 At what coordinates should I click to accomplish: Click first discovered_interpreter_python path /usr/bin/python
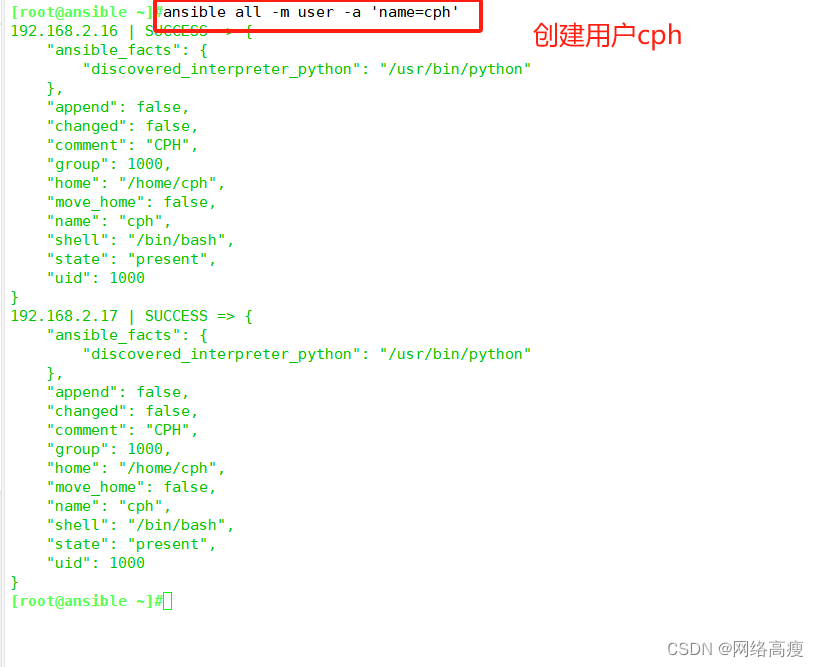[x=455, y=69]
